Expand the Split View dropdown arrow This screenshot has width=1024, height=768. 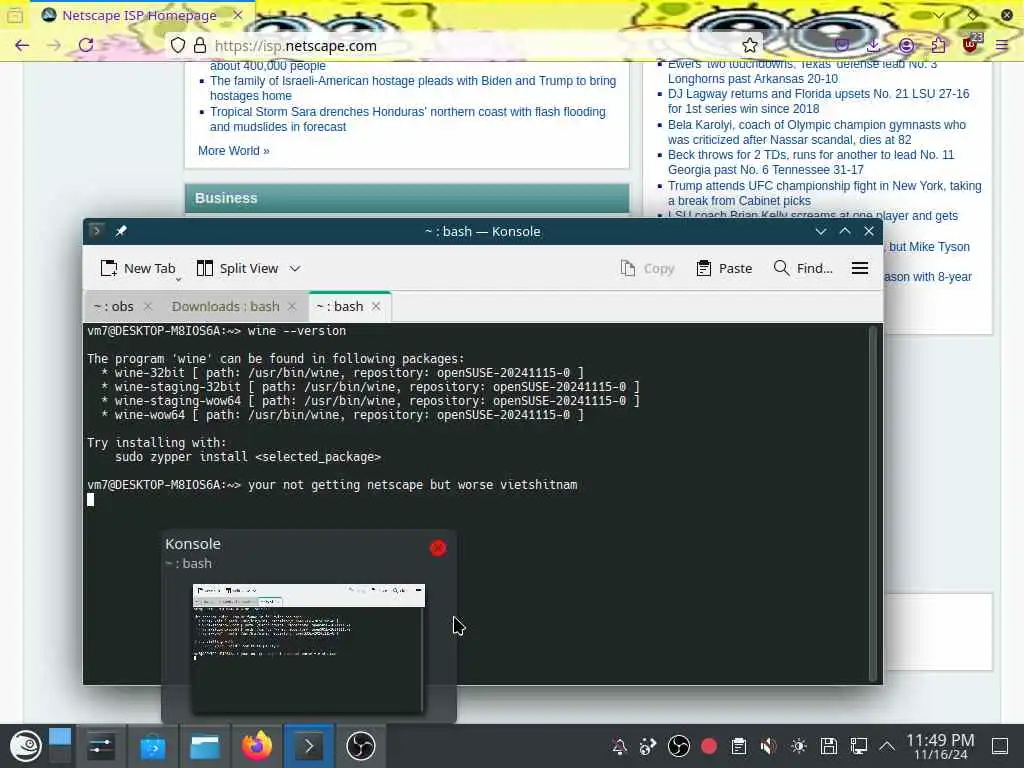[295, 268]
